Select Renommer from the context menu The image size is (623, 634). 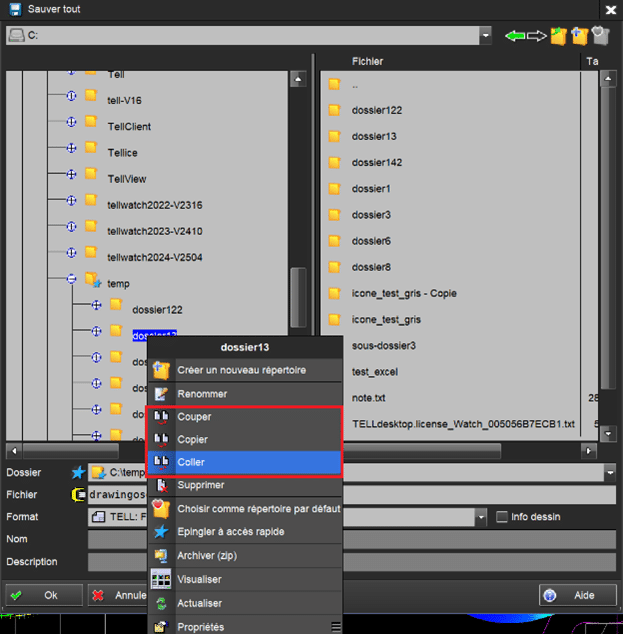[x=202, y=394]
